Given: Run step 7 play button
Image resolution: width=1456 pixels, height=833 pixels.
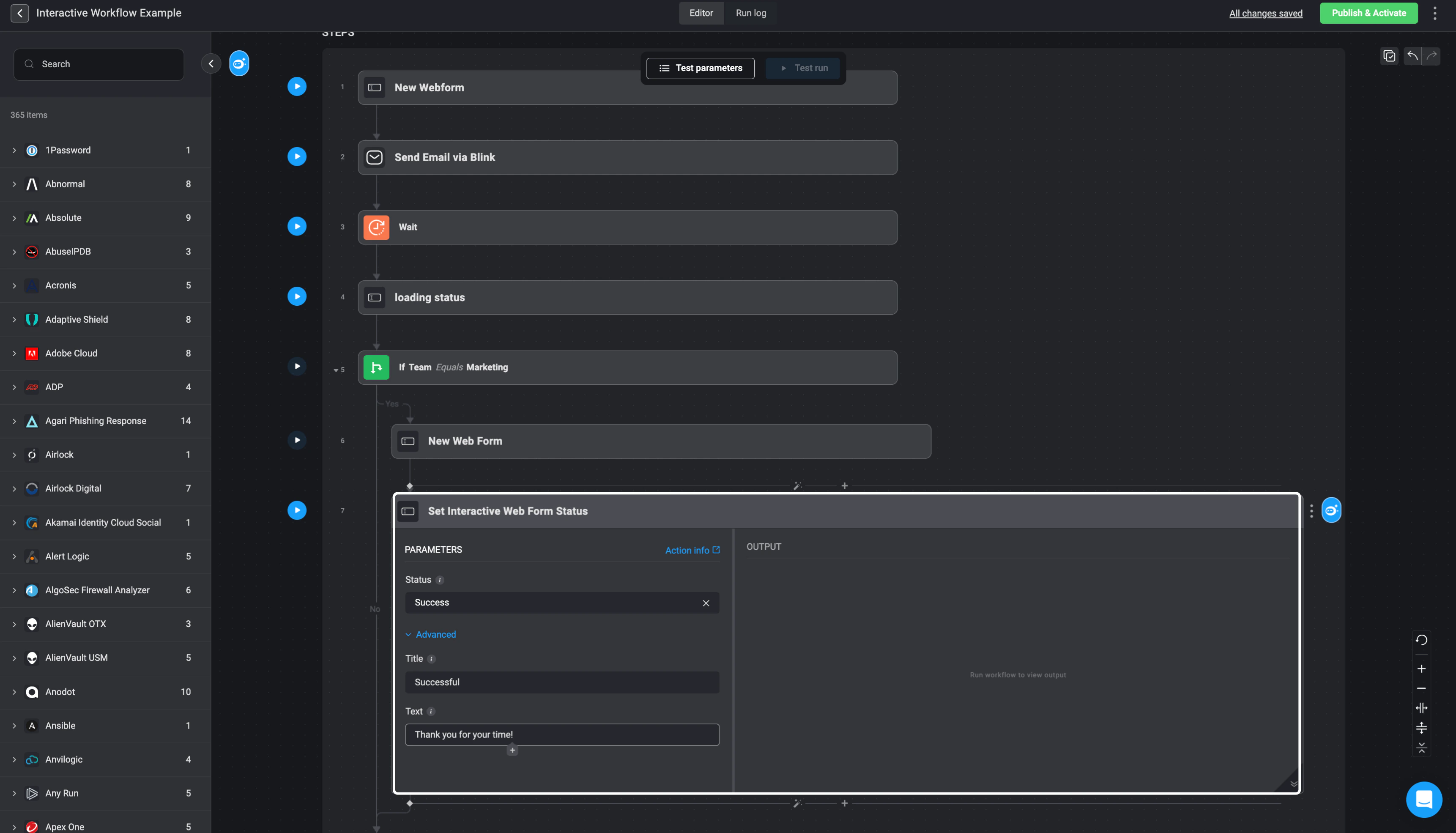Looking at the screenshot, I should click(297, 510).
